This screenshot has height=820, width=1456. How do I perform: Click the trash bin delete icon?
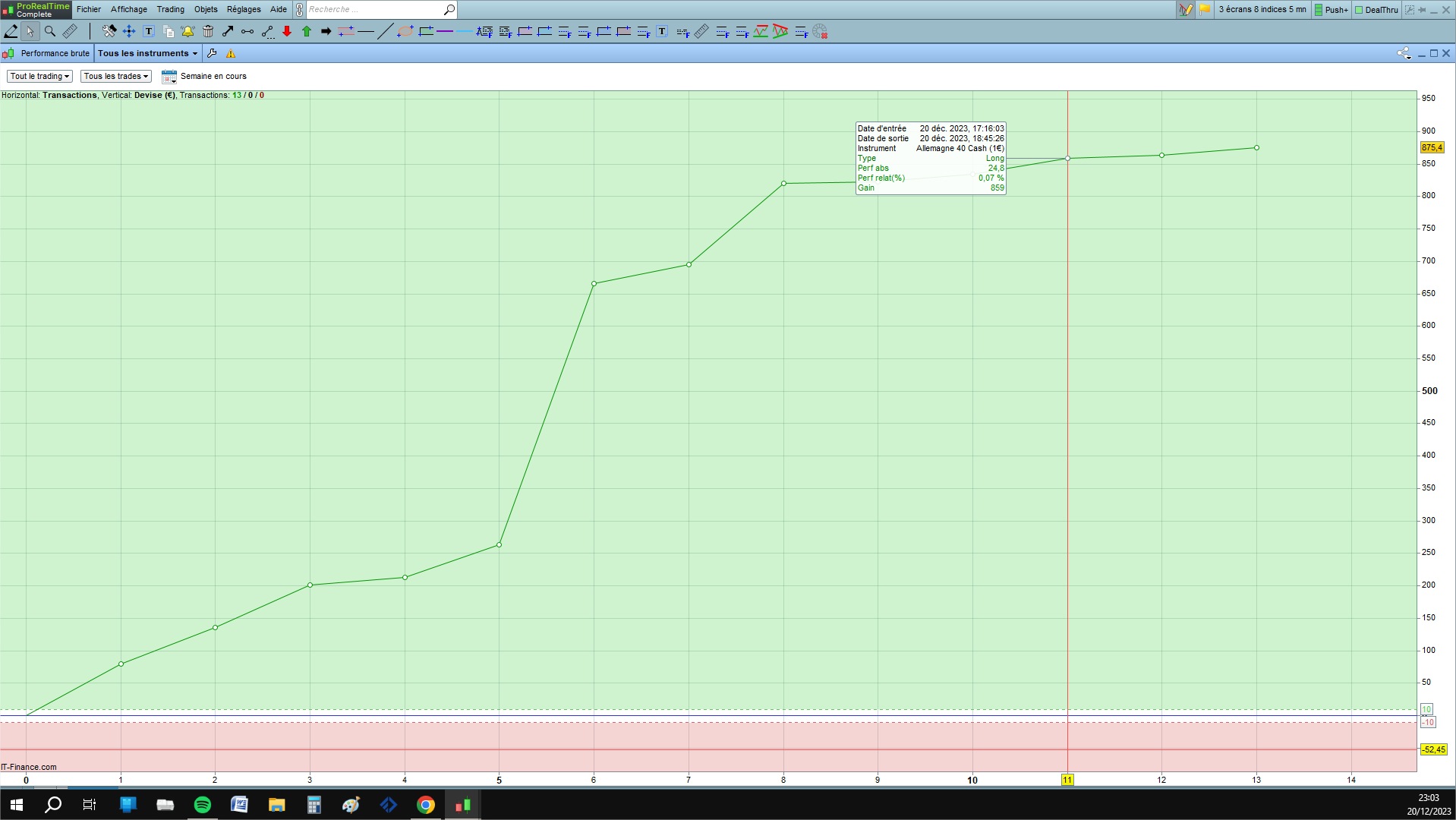pos(208,31)
